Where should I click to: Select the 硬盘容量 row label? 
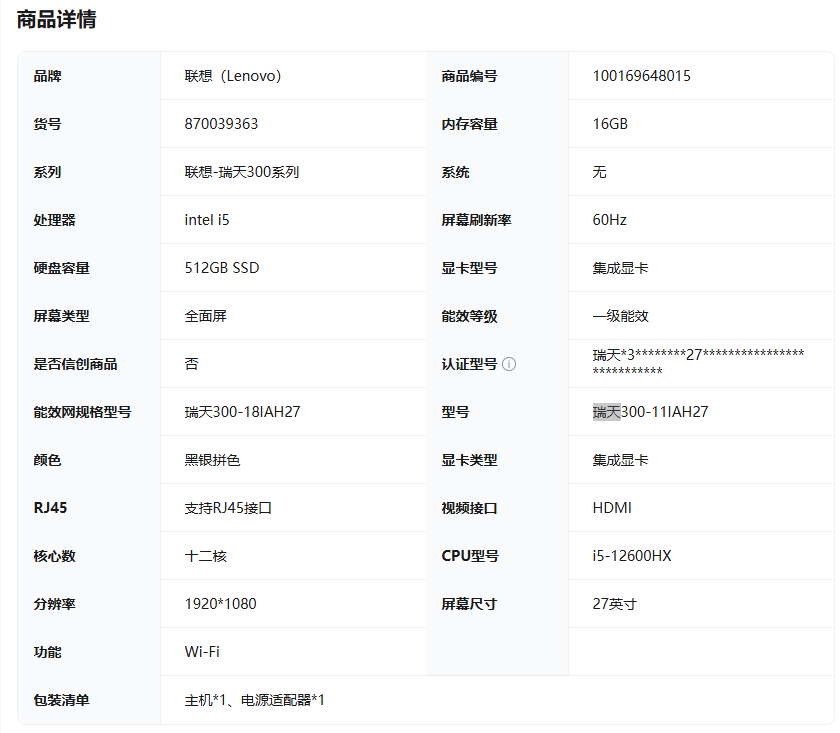(x=61, y=268)
